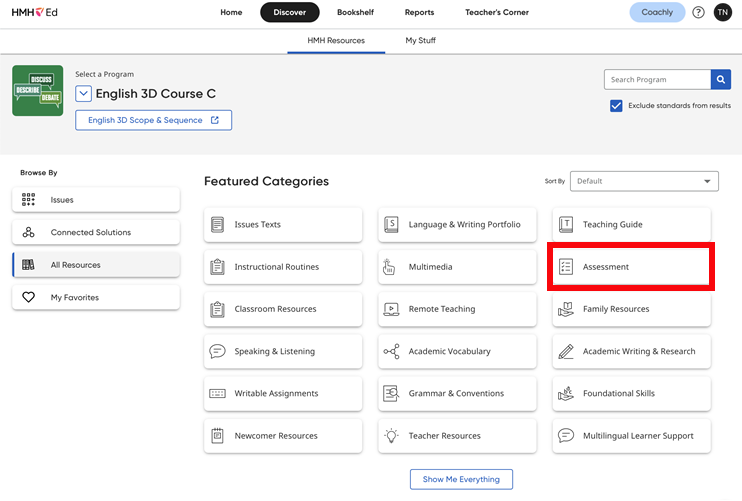Image resolution: width=742 pixels, height=501 pixels.
Task: Select Connected Solutions label in sidebar
Action: pyautogui.click(x=91, y=232)
